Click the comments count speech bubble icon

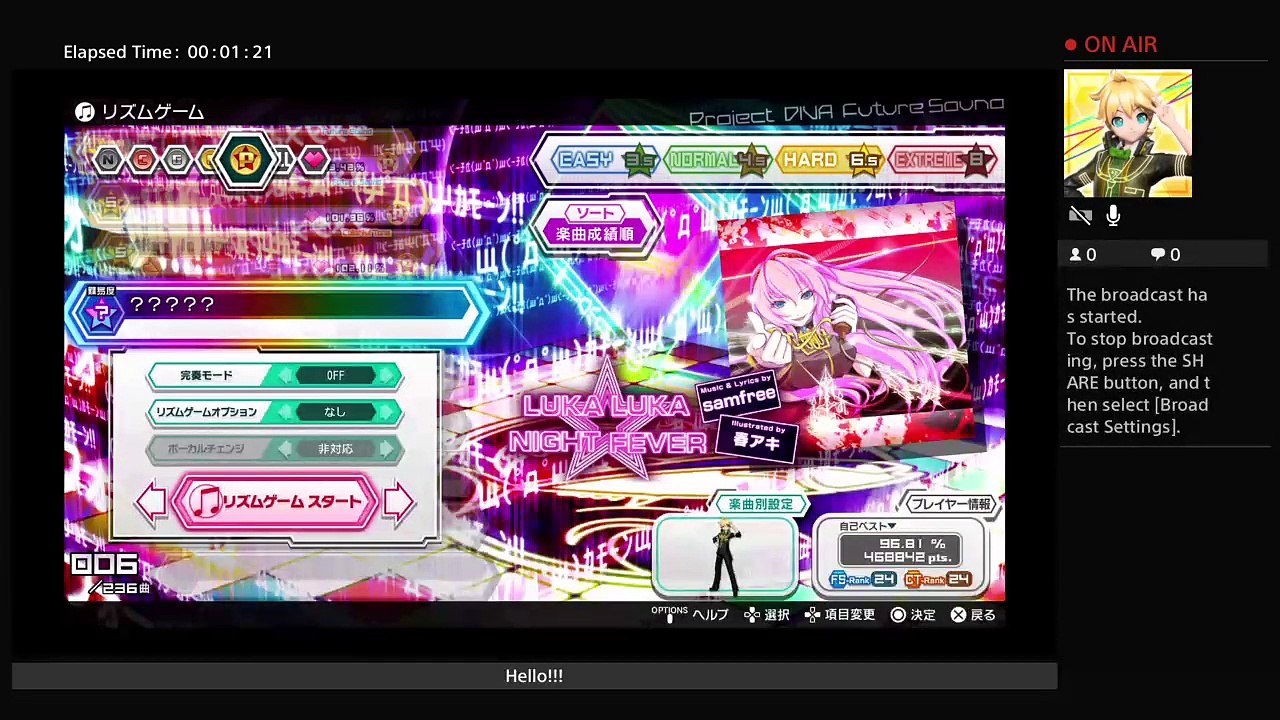(1160, 255)
